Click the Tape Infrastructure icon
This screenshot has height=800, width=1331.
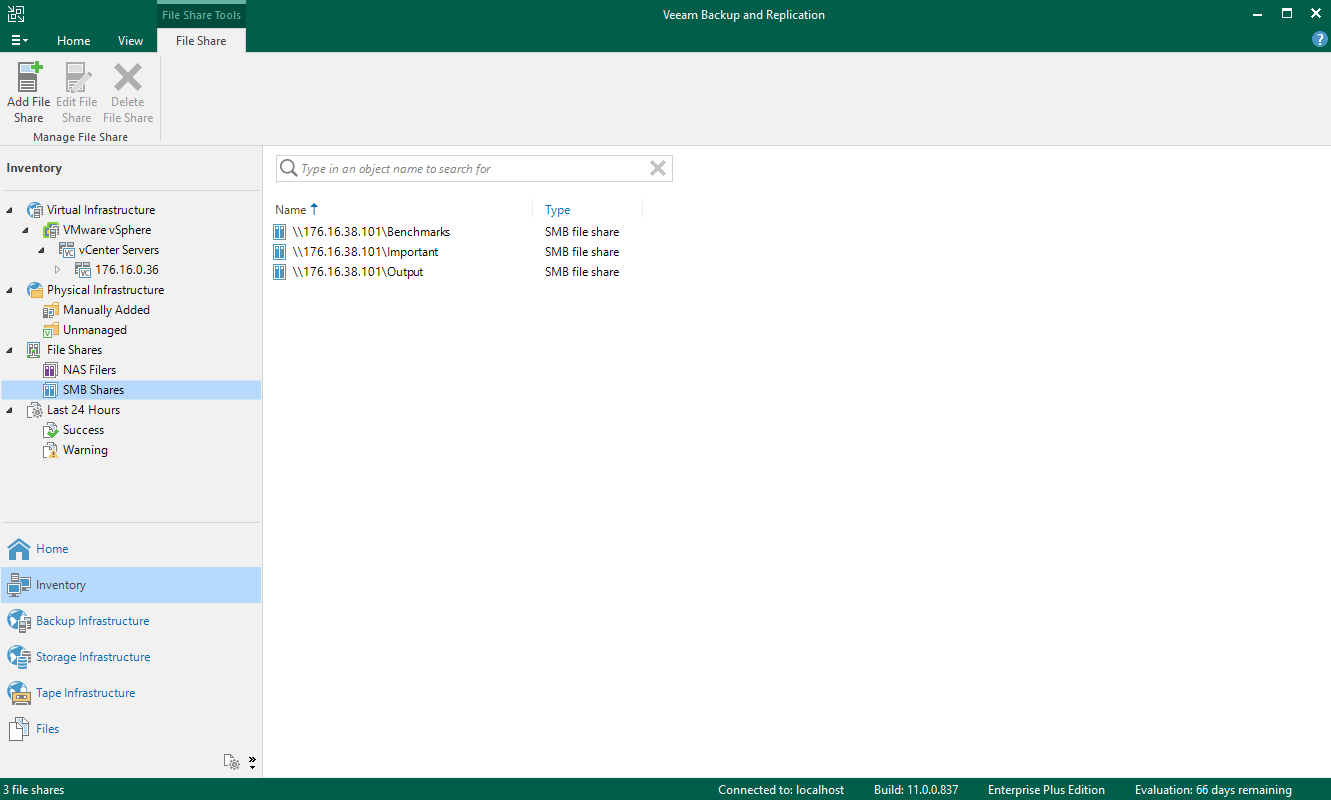19,693
